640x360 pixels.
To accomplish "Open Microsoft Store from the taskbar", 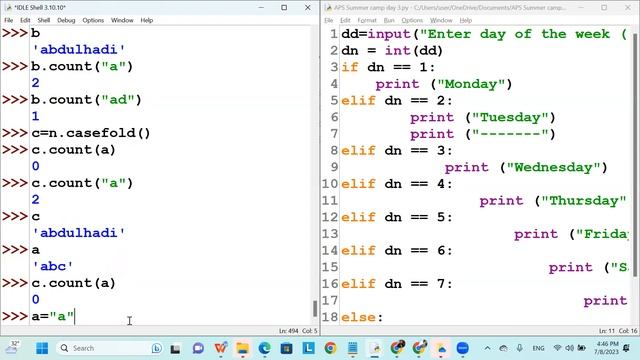I will coord(287,348).
